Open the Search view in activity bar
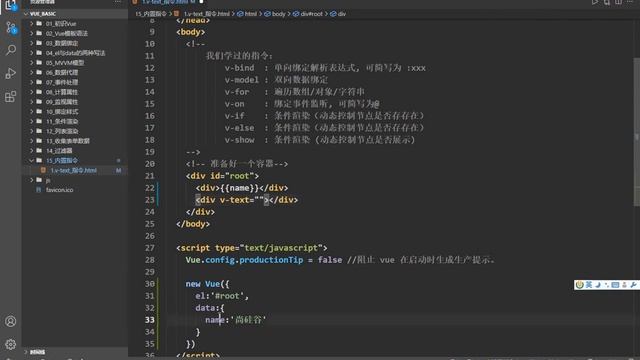 pos(11,50)
